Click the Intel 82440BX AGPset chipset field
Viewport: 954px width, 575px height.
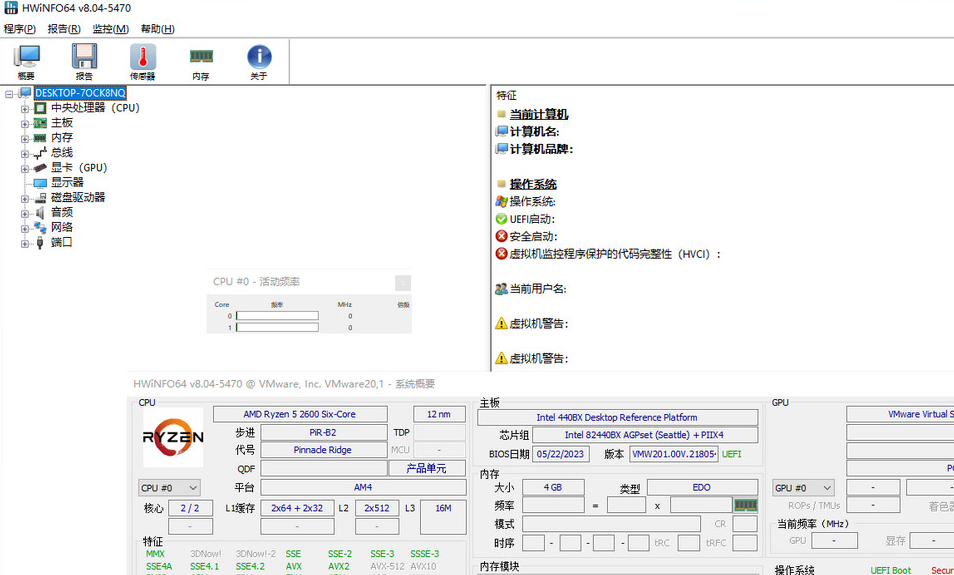point(645,435)
